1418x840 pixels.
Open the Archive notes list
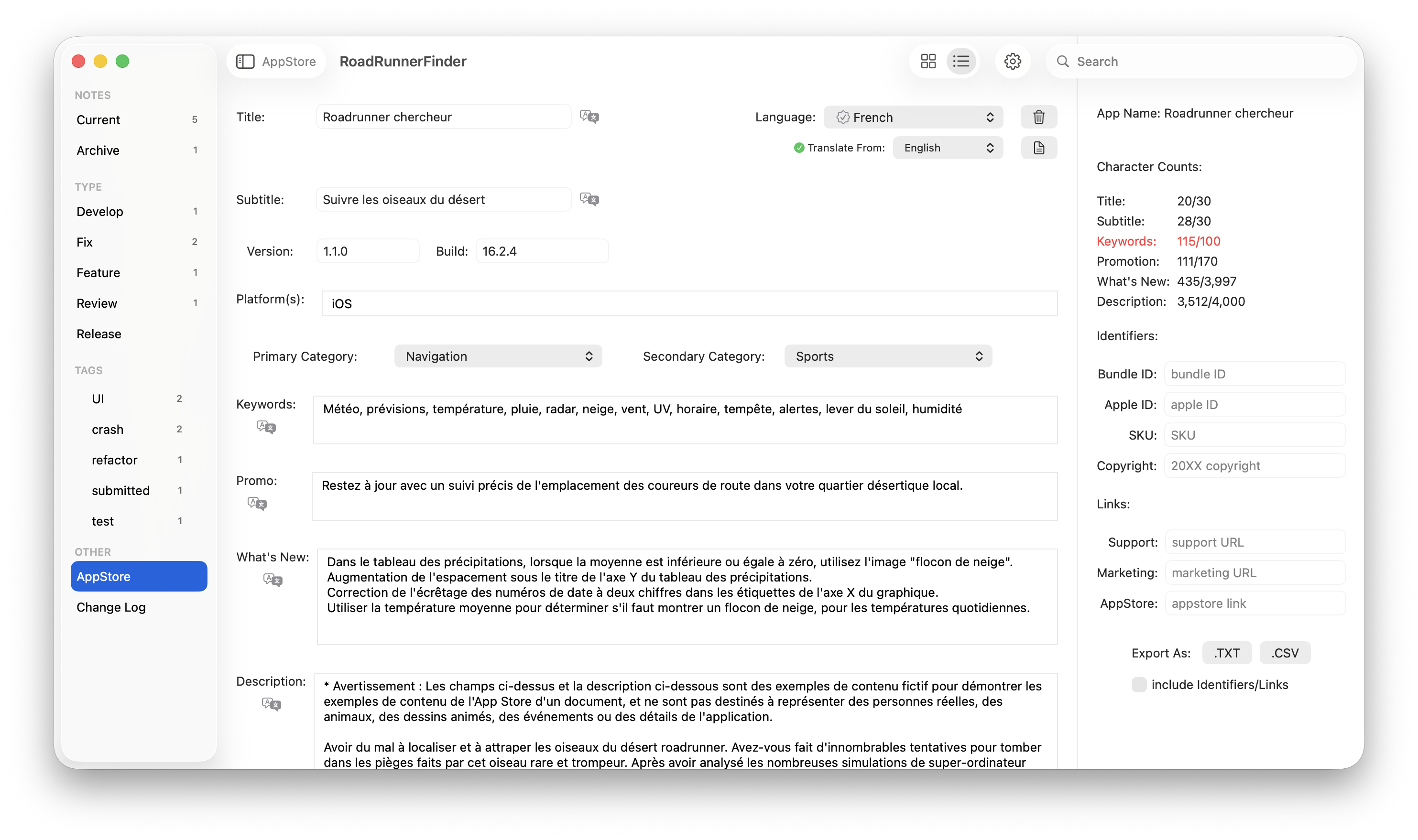point(98,150)
